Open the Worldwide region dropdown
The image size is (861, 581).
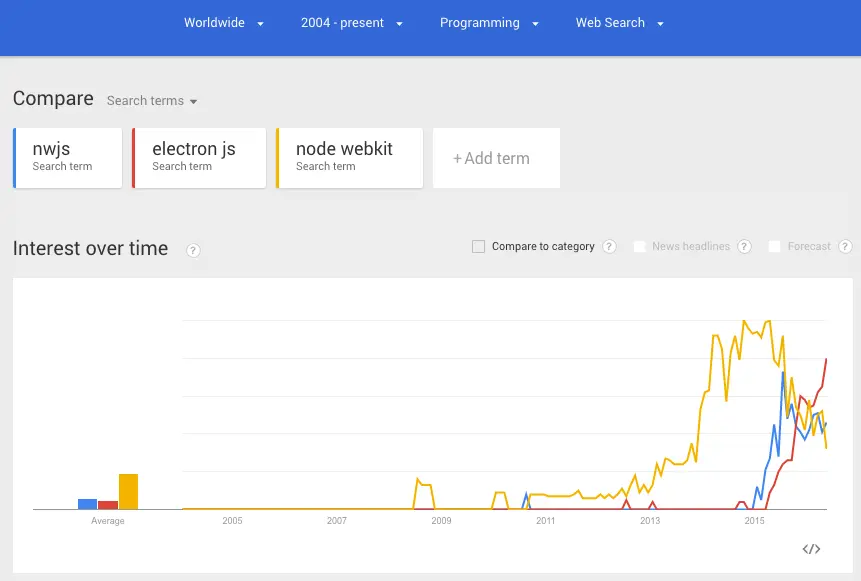(224, 22)
